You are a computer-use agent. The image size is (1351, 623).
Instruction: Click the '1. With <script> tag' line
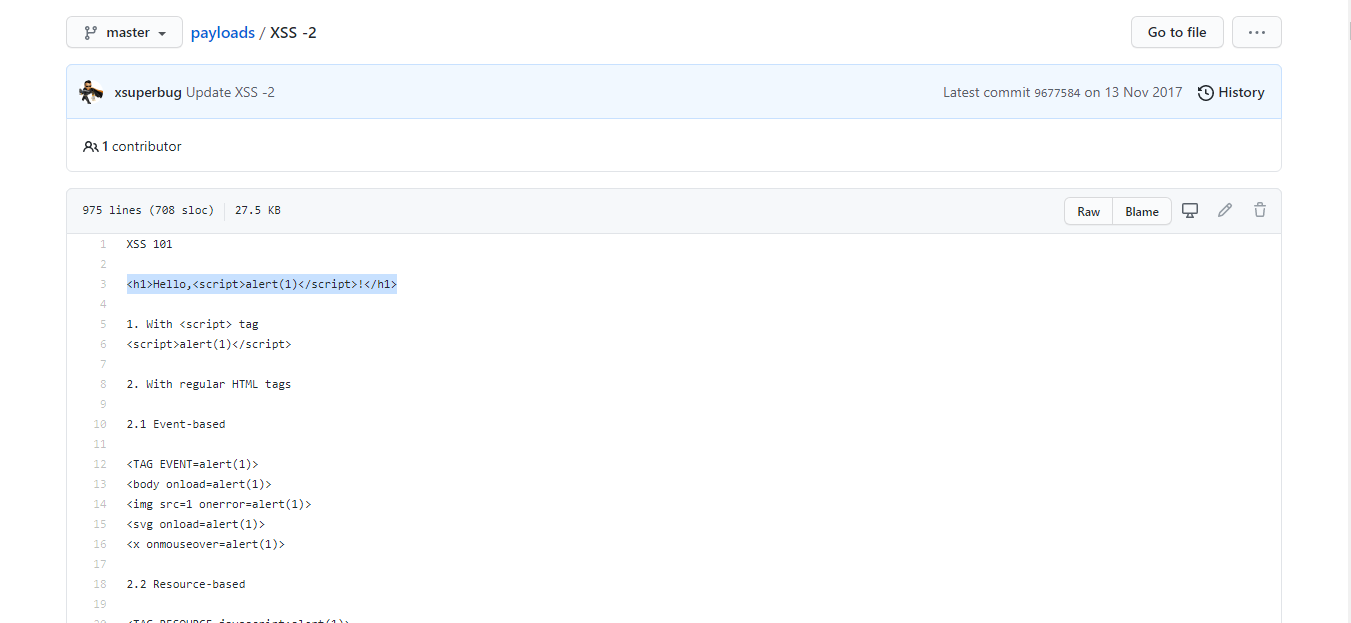pyautogui.click(x=193, y=324)
